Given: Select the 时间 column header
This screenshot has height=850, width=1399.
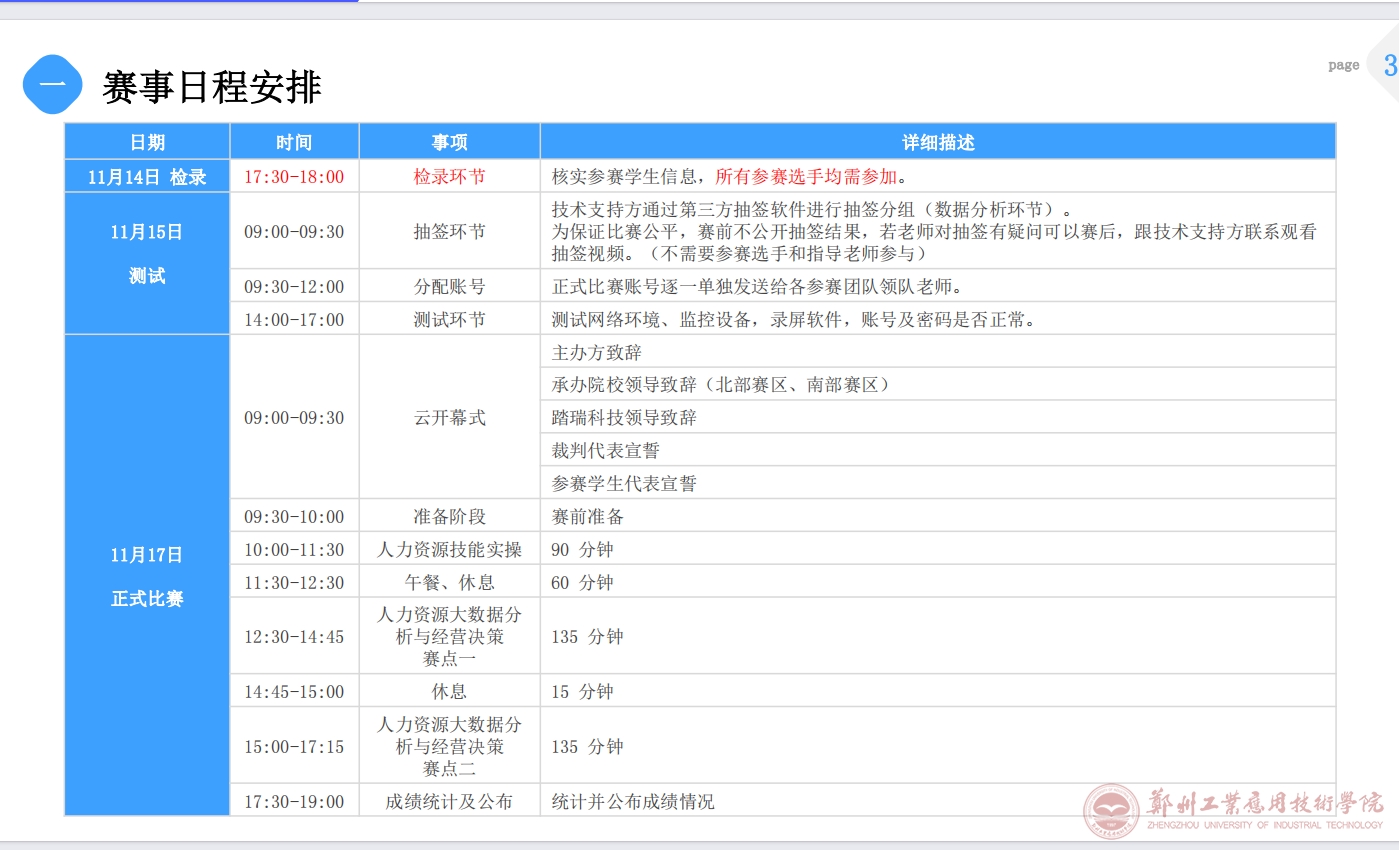Looking at the screenshot, I should 294,142.
